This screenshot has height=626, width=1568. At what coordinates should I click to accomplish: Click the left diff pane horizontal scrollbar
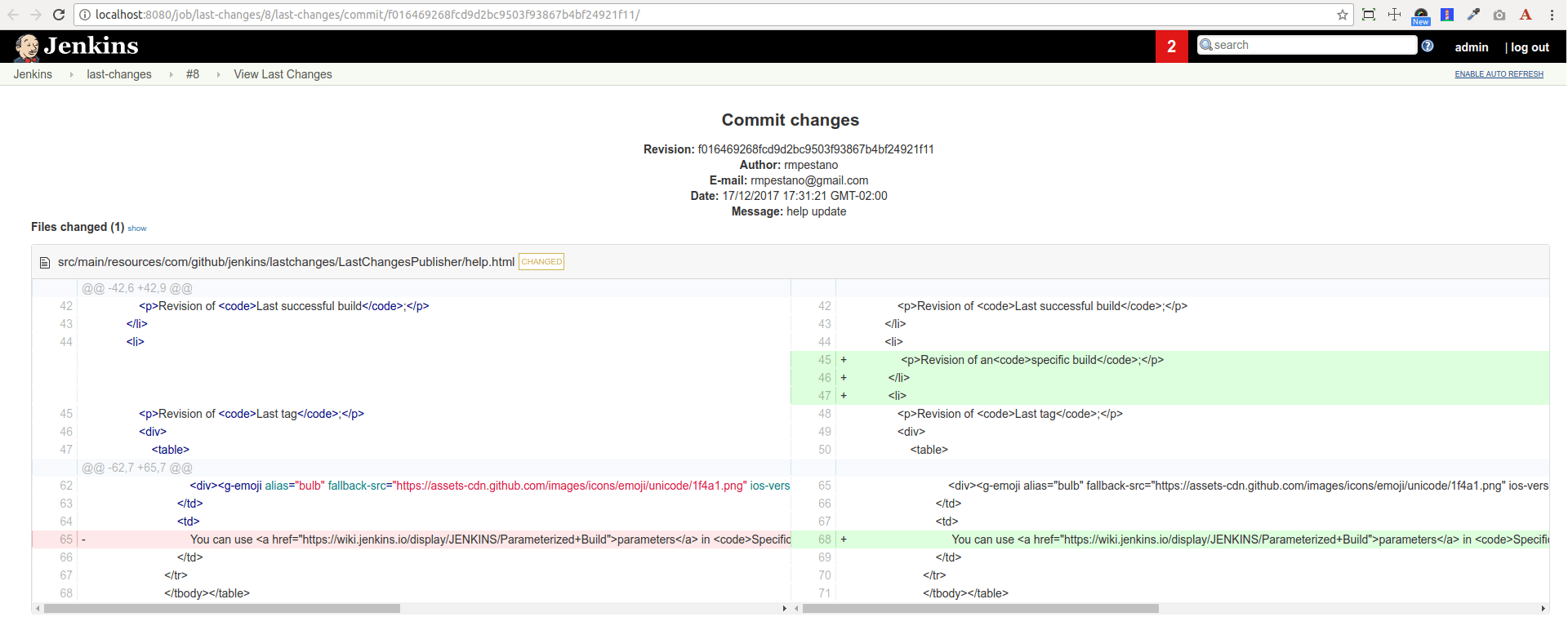(x=222, y=608)
